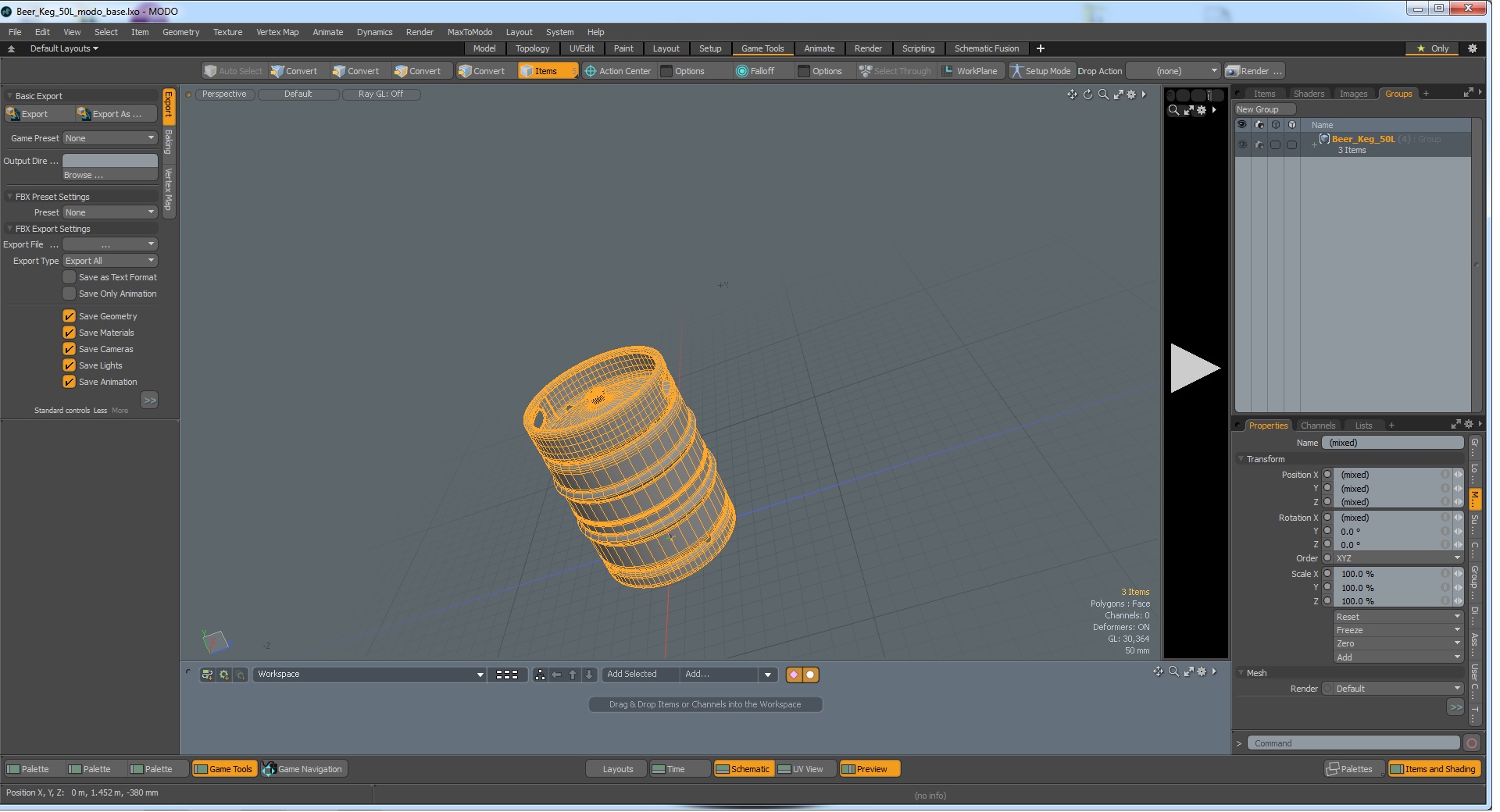The width and height of the screenshot is (1500, 812).
Task: Click Add Selected in the schematic
Action: click(x=640, y=675)
